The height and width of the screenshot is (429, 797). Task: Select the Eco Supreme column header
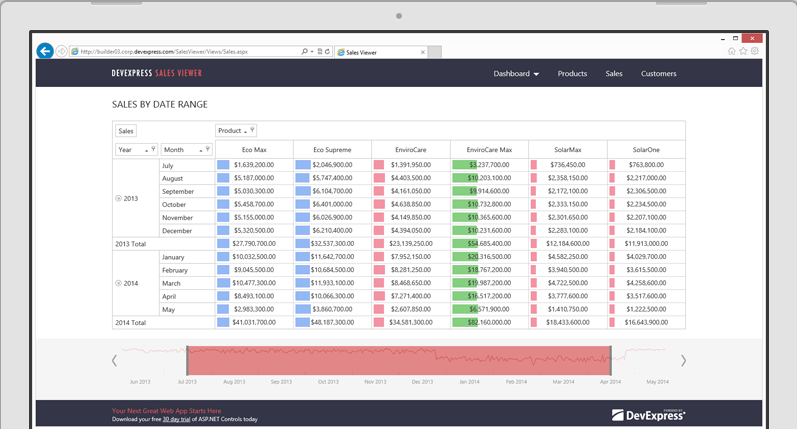point(332,150)
